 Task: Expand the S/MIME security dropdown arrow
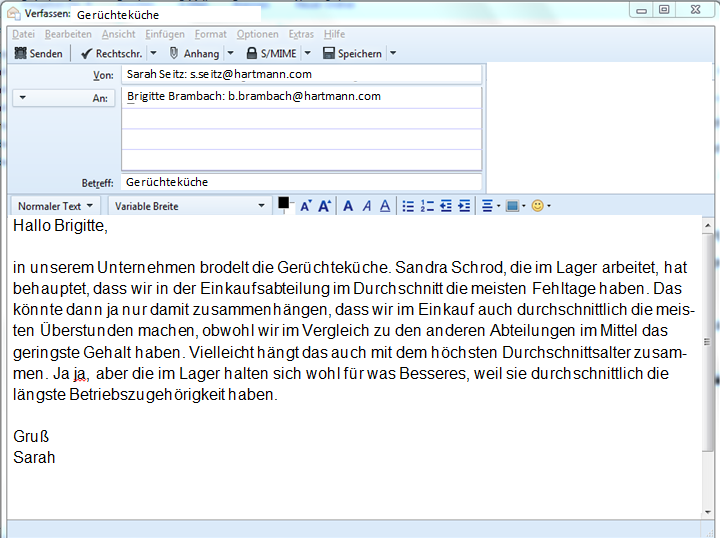coord(307,53)
